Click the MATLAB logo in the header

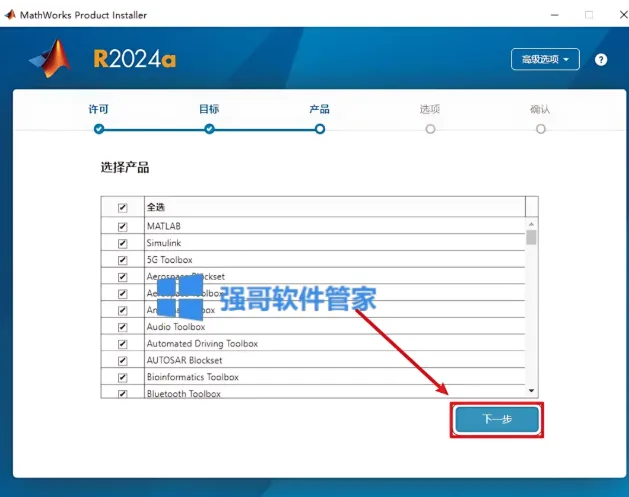[x=50, y=59]
